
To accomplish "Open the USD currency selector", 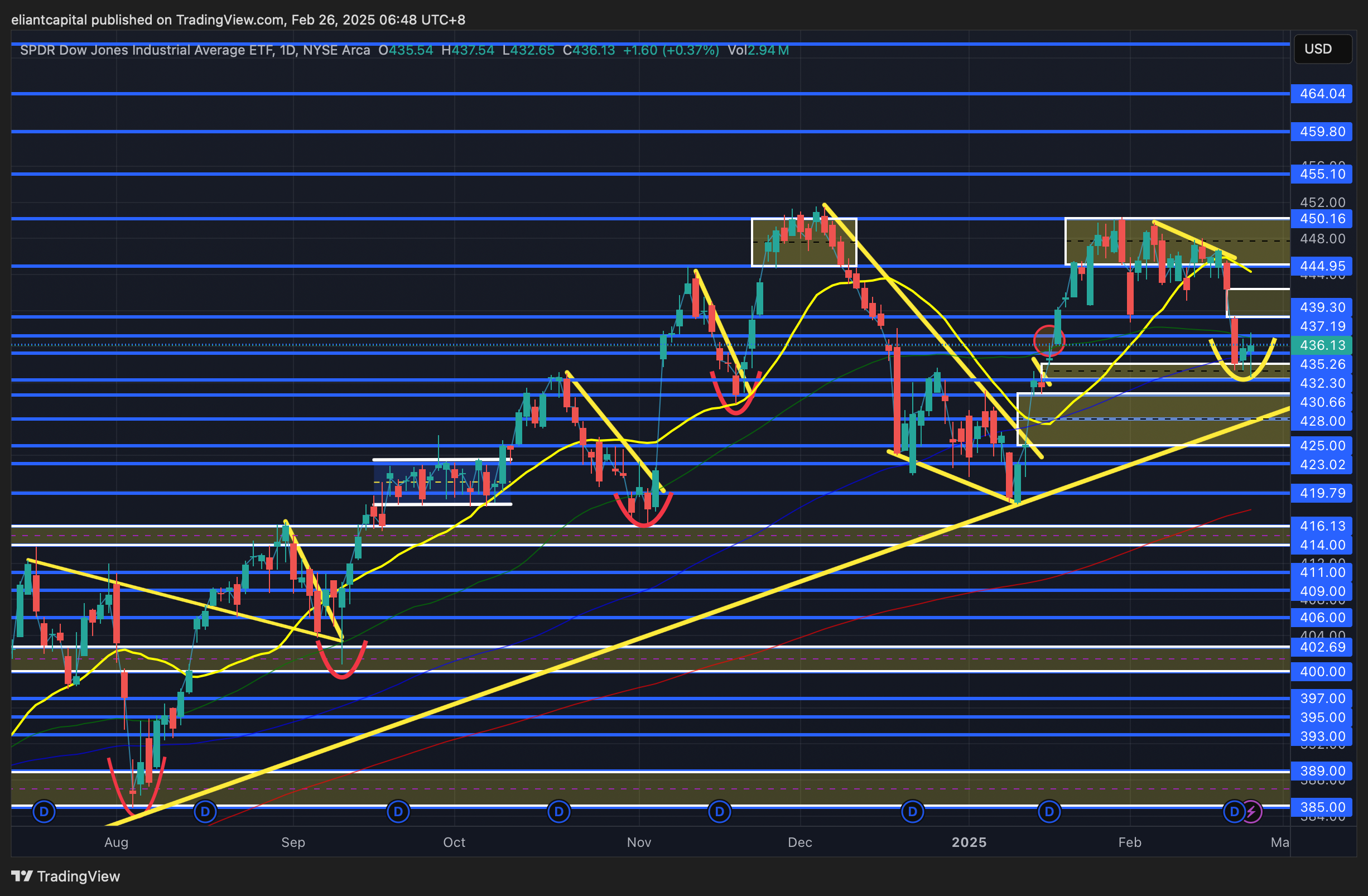I will [1322, 49].
